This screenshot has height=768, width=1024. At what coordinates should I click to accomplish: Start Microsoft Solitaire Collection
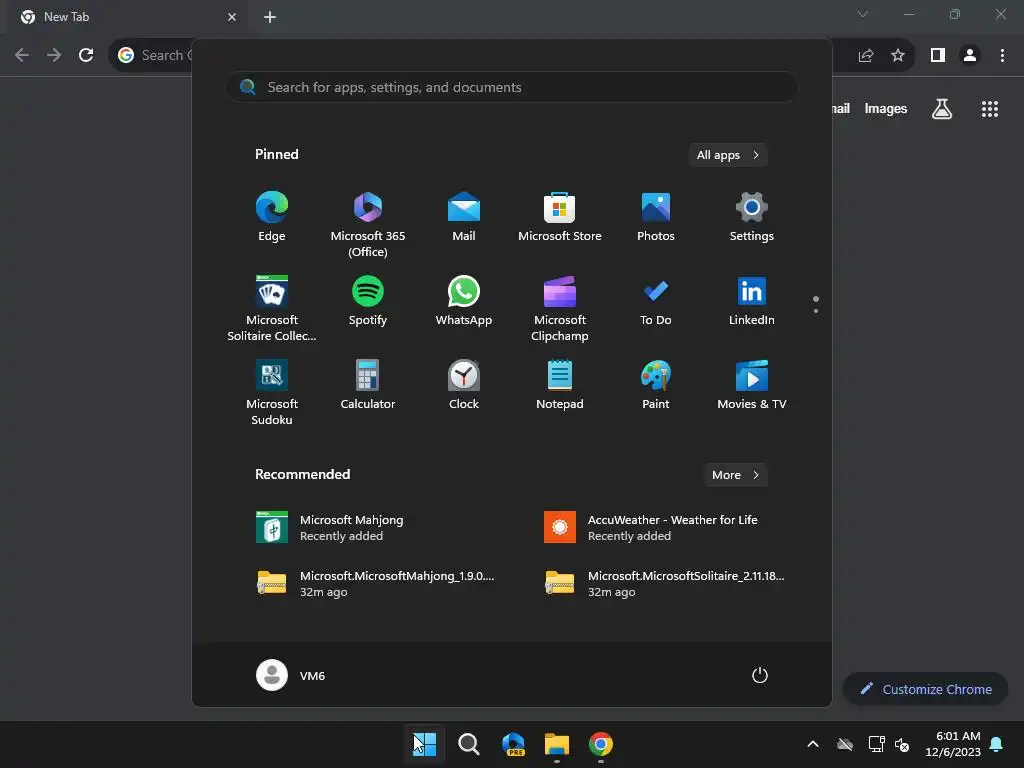pyautogui.click(x=272, y=308)
